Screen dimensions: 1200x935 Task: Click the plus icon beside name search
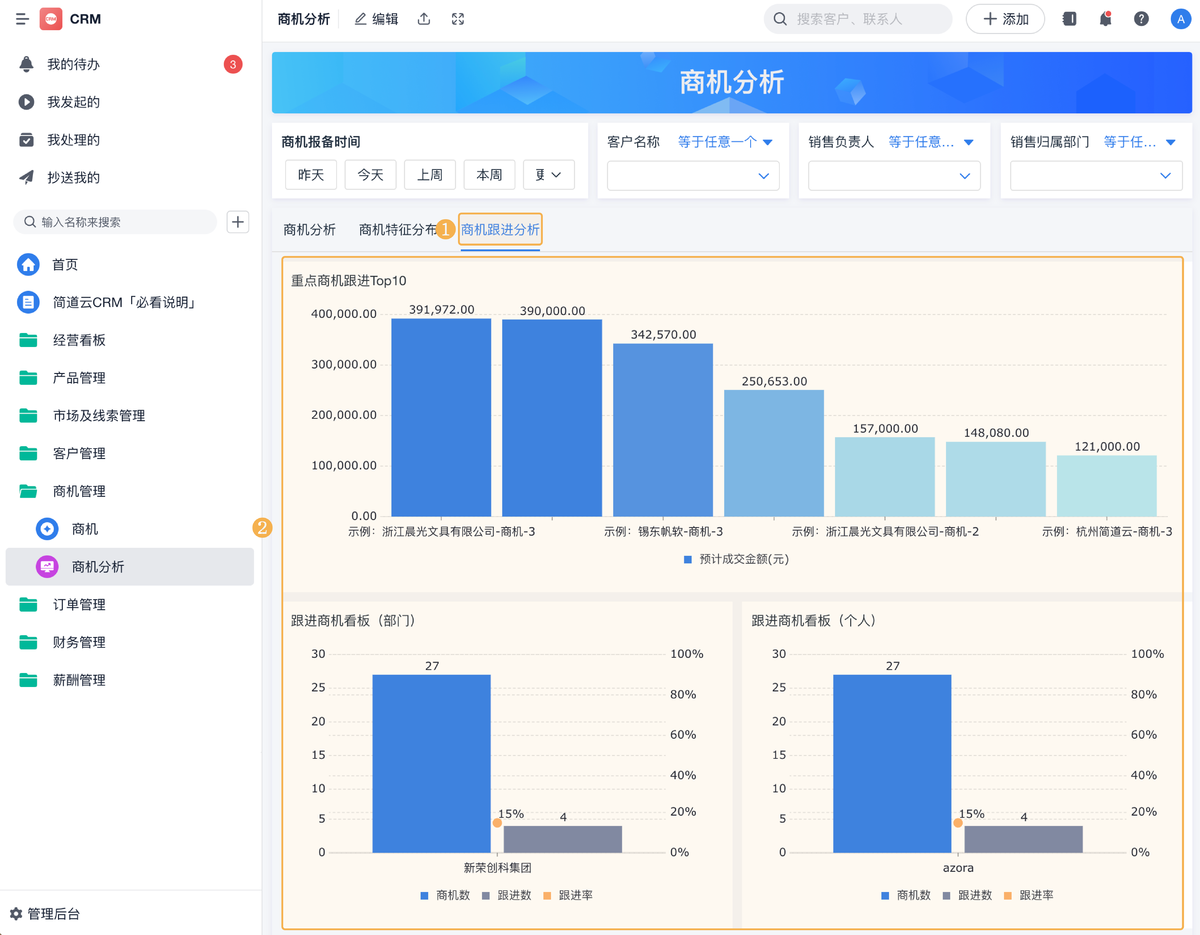coord(238,222)
